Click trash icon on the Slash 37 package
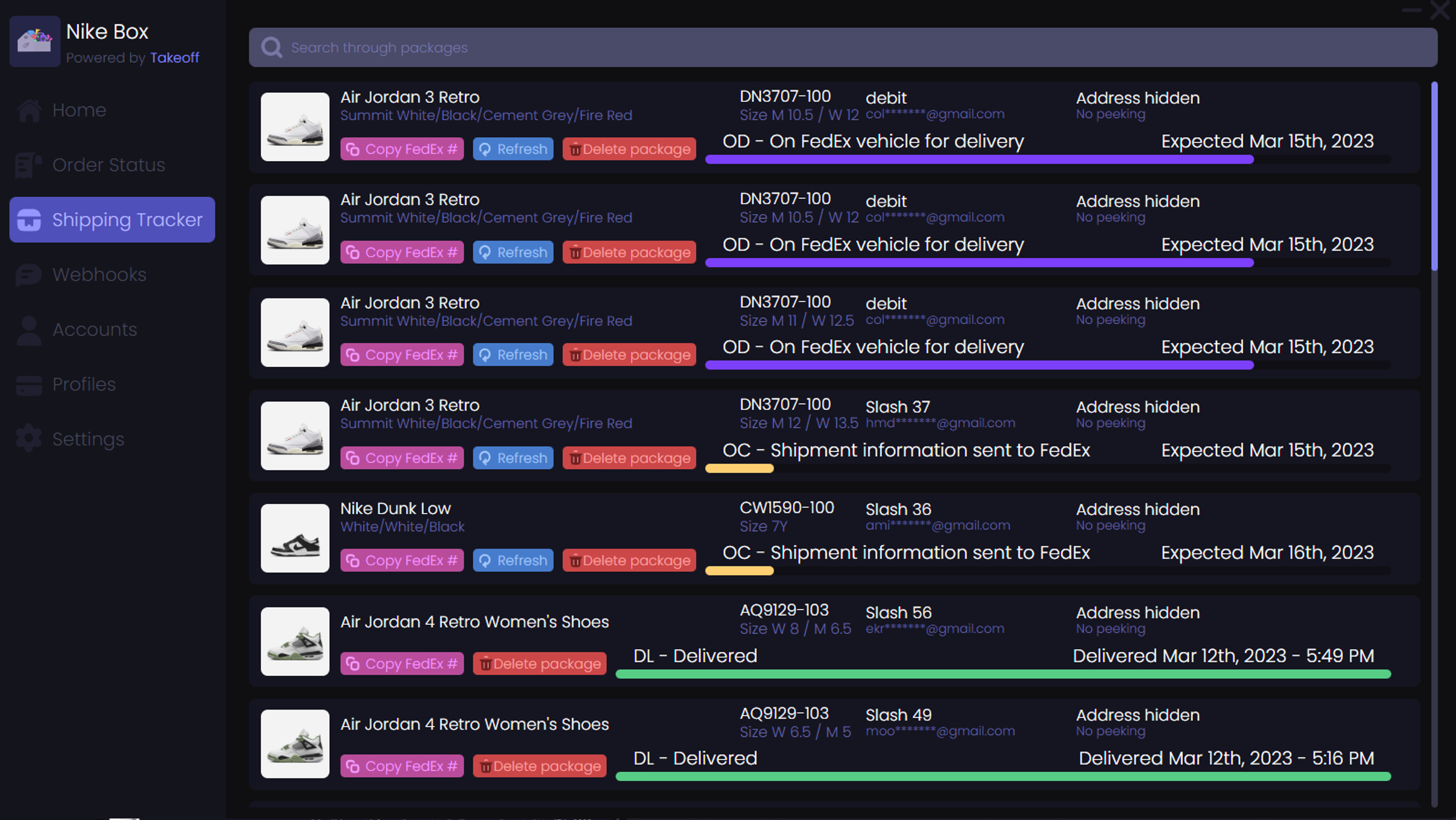 [575, 458]
